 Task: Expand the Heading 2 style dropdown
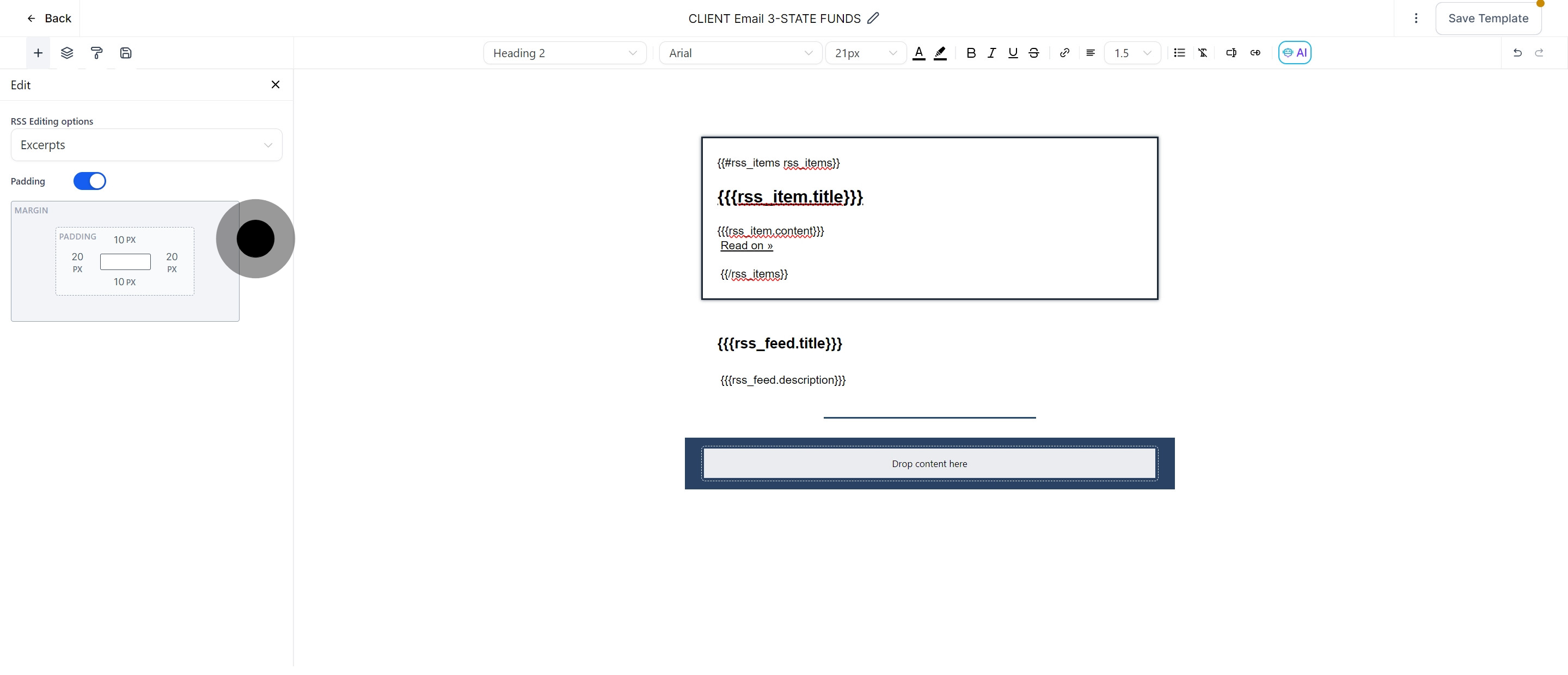click(564, 53)
